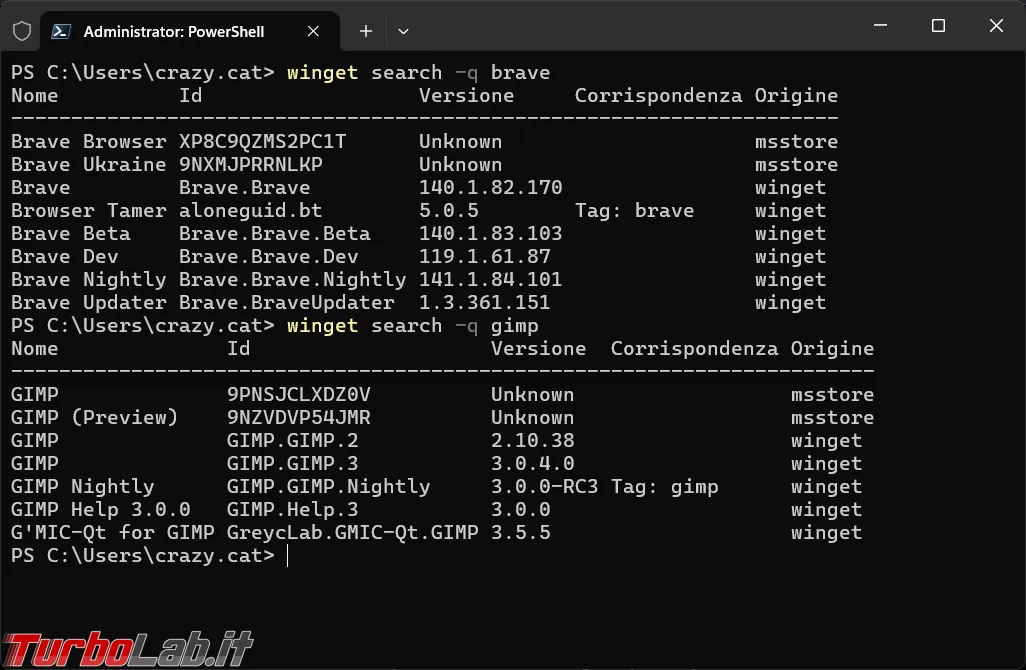Click the '3.0.0-RC3' GIMP Nightly version
Image resolution: width=1026 pixels, height=670 pixels.
click(544, 487)
